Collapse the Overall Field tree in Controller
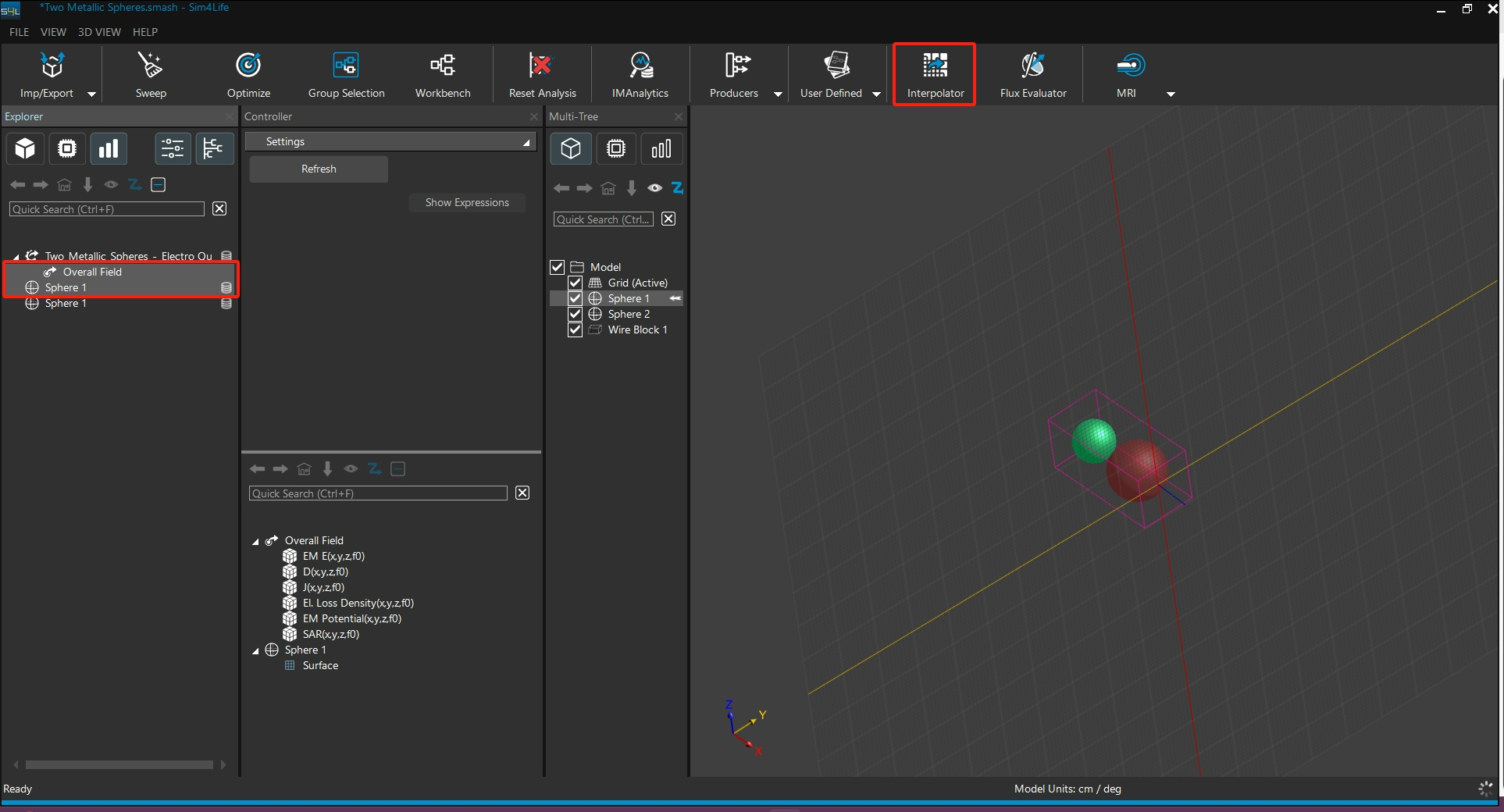 point(255,541)
